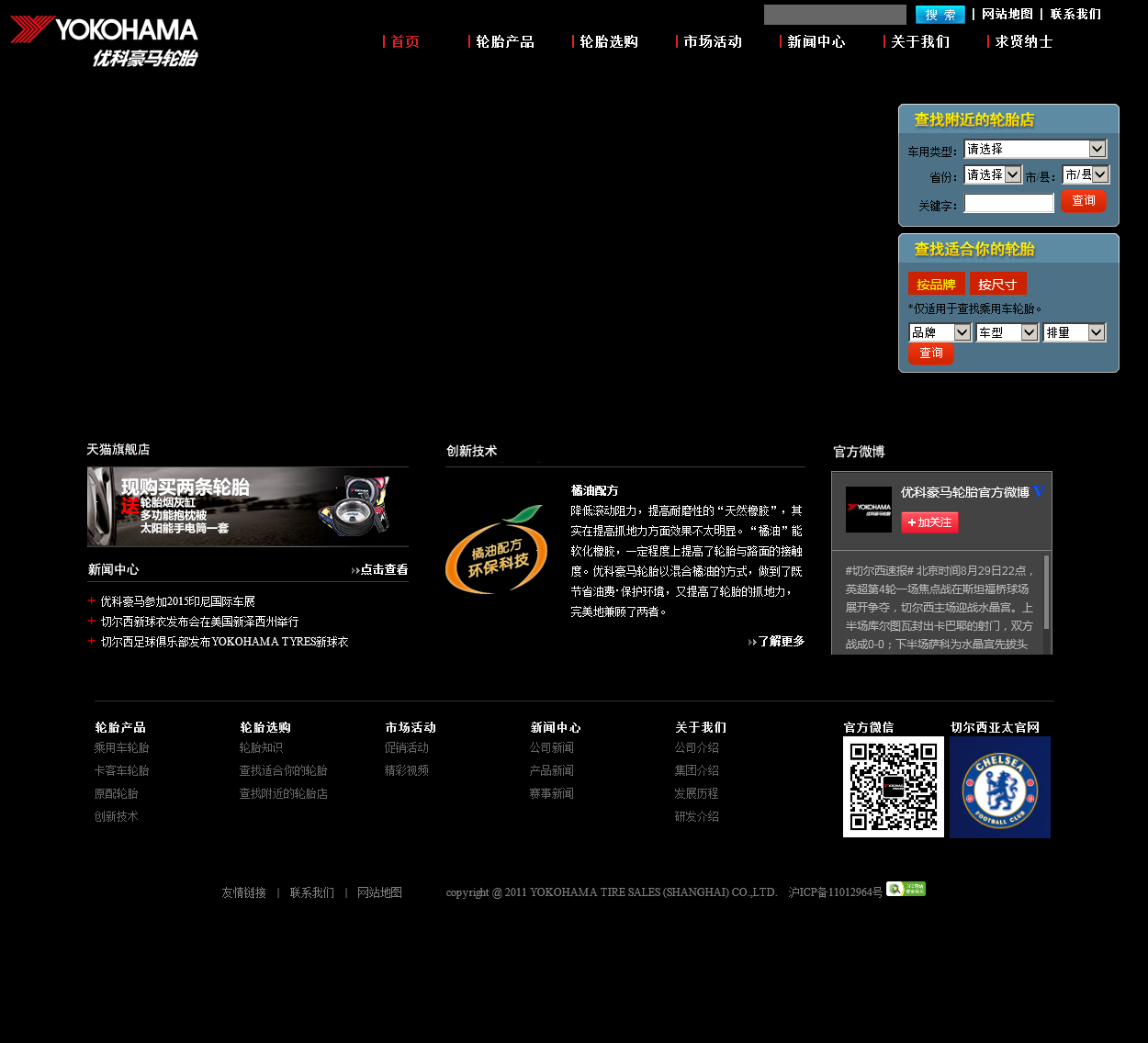Screen dimensions: 1148x1043
Task: Open footer link 公司新闻
Action: tap(551, 747)
